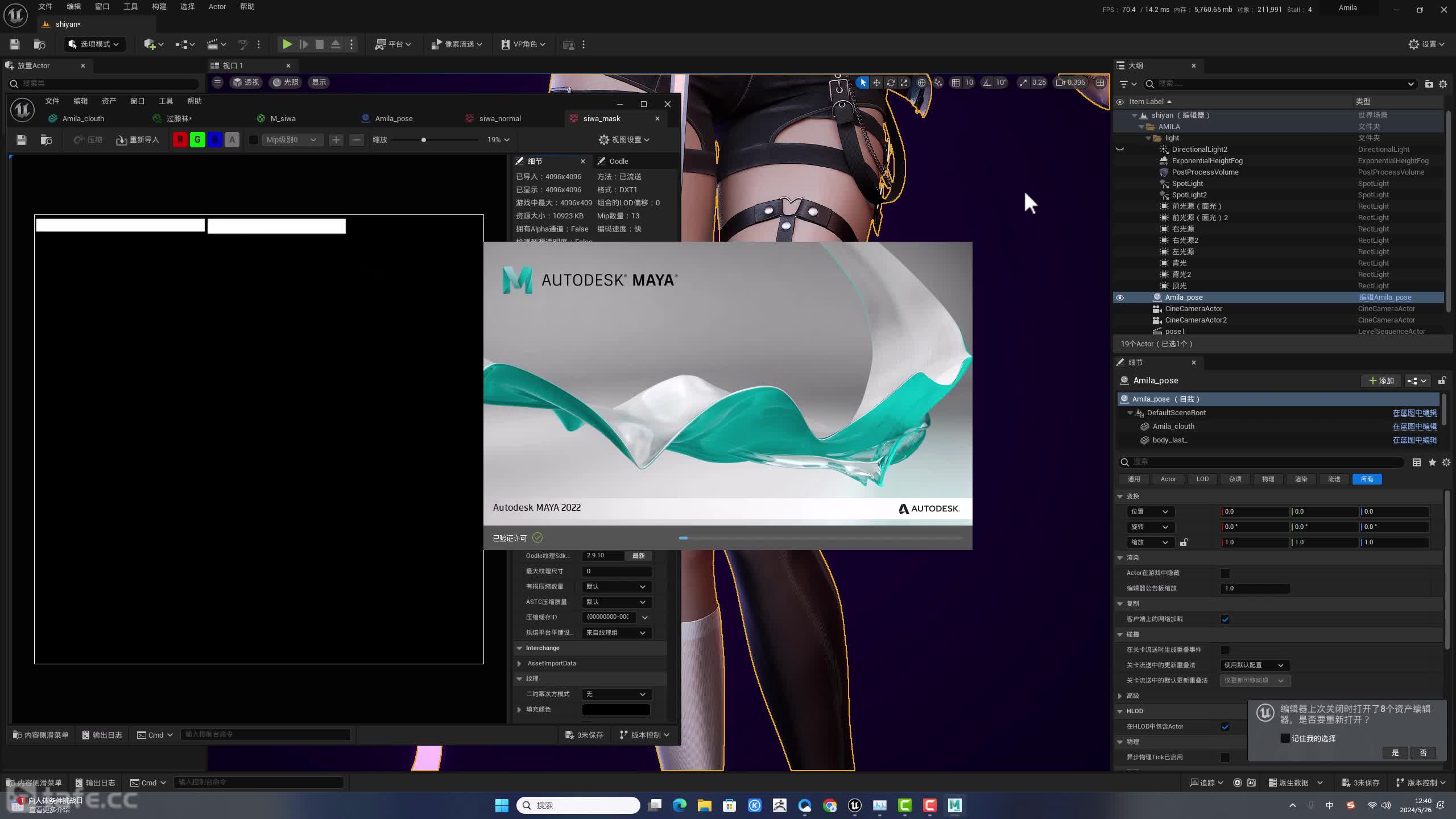
Task: Toggle the scale lock icon in transform
Action: point(1184,543)
